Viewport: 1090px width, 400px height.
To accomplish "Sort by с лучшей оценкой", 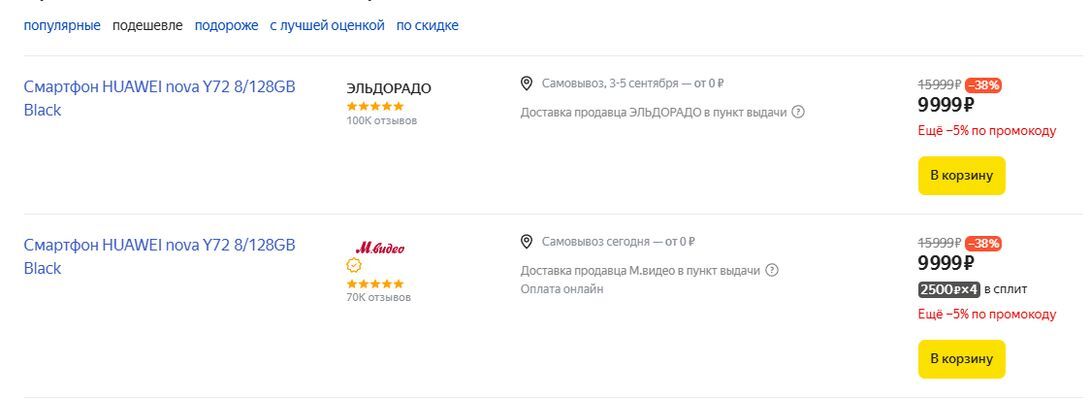I will point(327,26).
